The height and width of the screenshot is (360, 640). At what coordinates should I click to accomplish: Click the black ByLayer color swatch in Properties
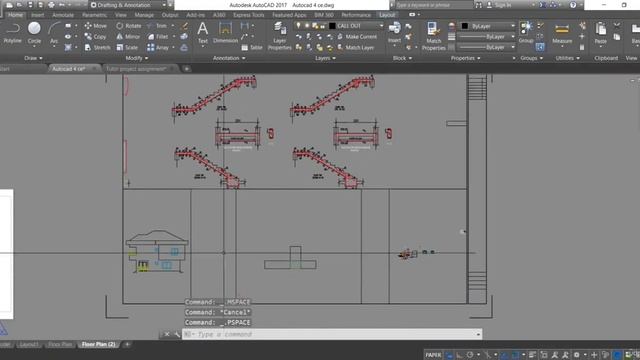(x=465, y=26)
